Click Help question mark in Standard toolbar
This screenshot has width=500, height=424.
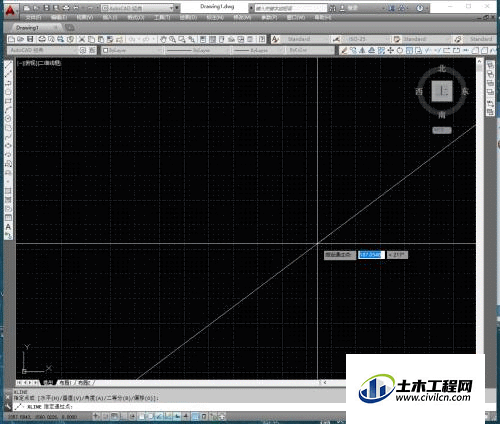point(262,39)
